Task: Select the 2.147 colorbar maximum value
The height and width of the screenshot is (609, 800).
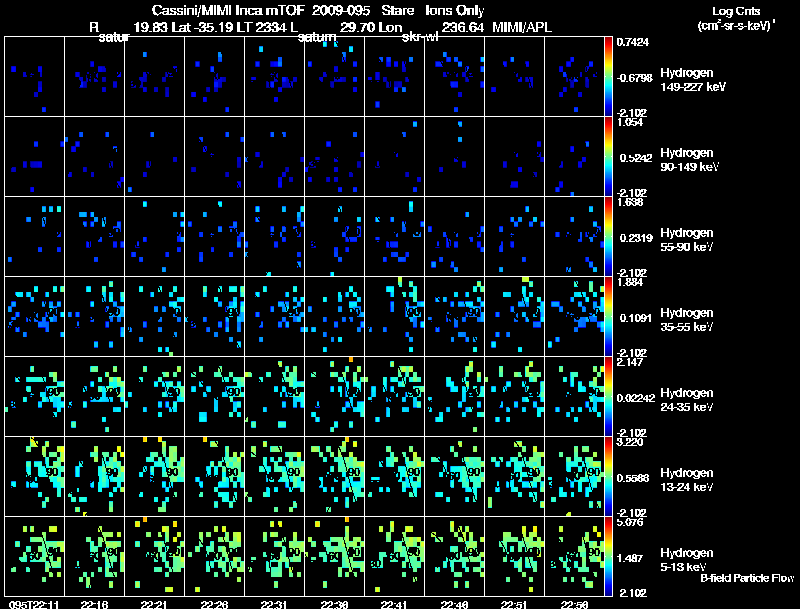Action: coord(630,362)
